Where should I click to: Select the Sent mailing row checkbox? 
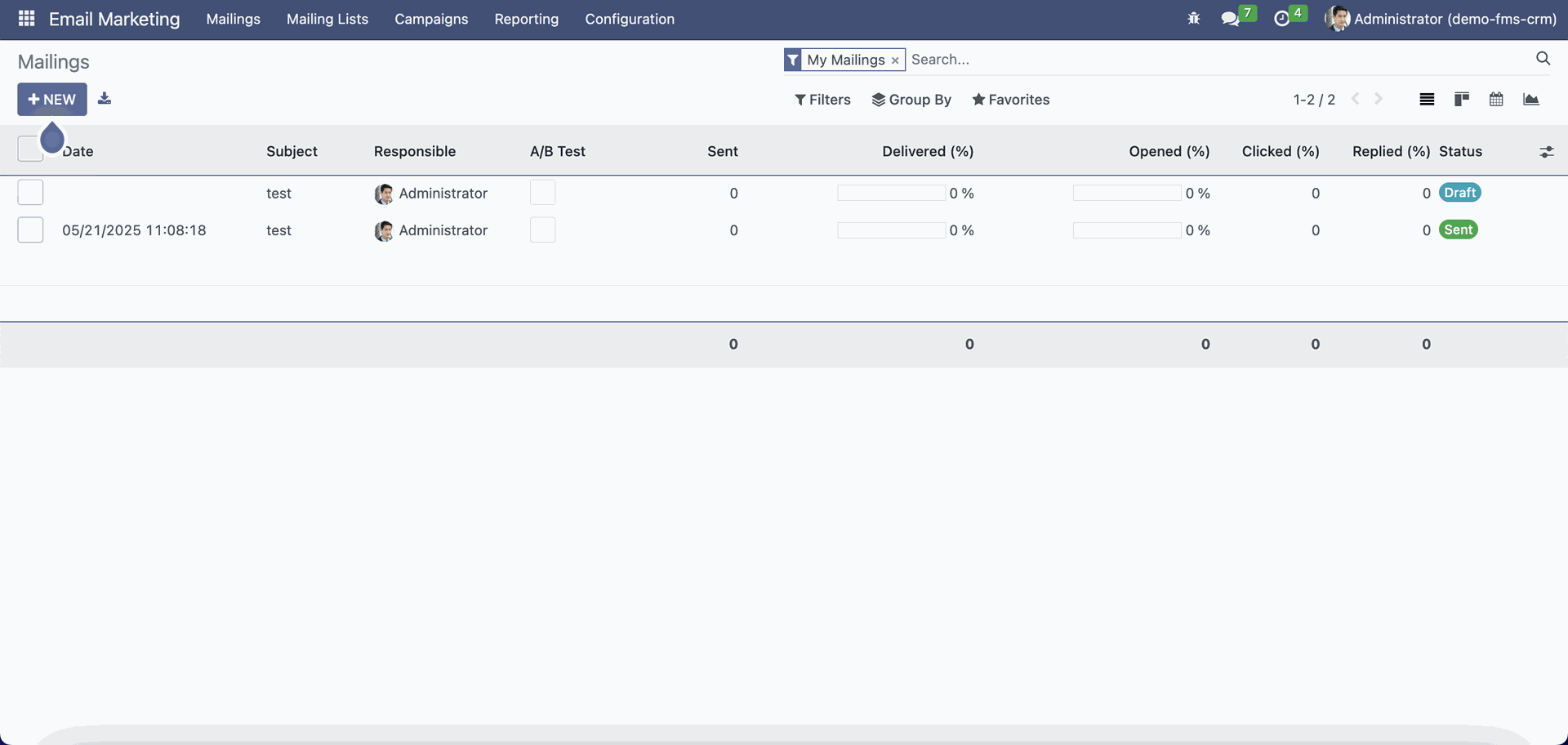[30, 230]
